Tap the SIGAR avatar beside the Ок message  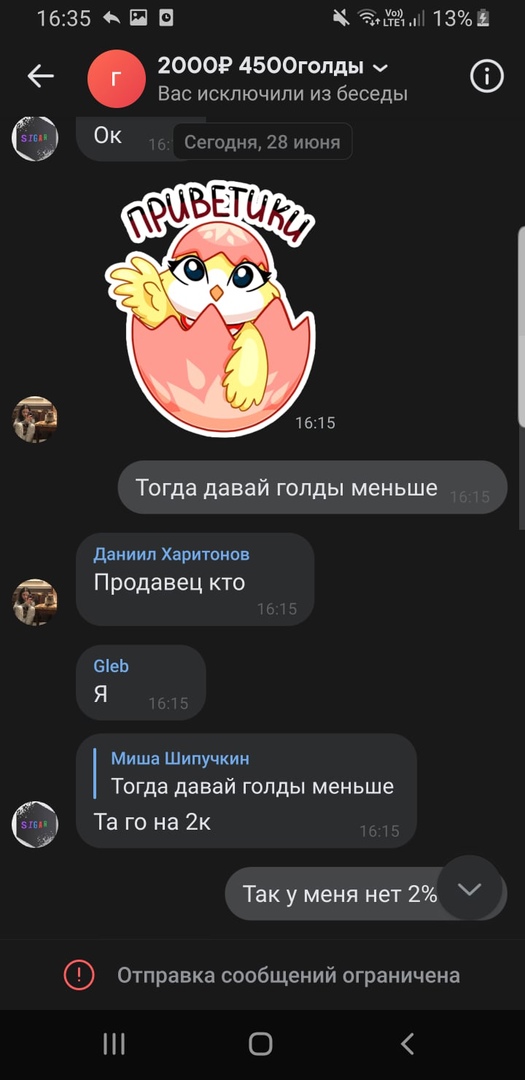point(34,138)
